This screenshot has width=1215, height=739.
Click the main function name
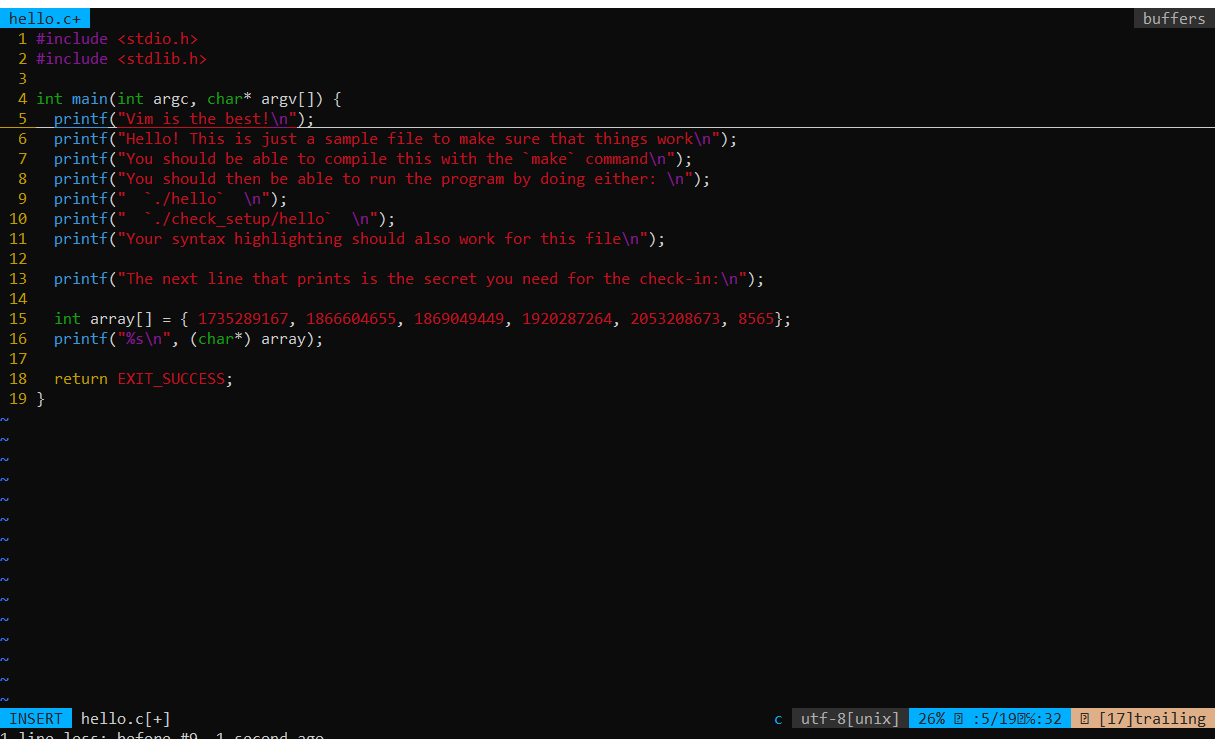coord(90,99)
